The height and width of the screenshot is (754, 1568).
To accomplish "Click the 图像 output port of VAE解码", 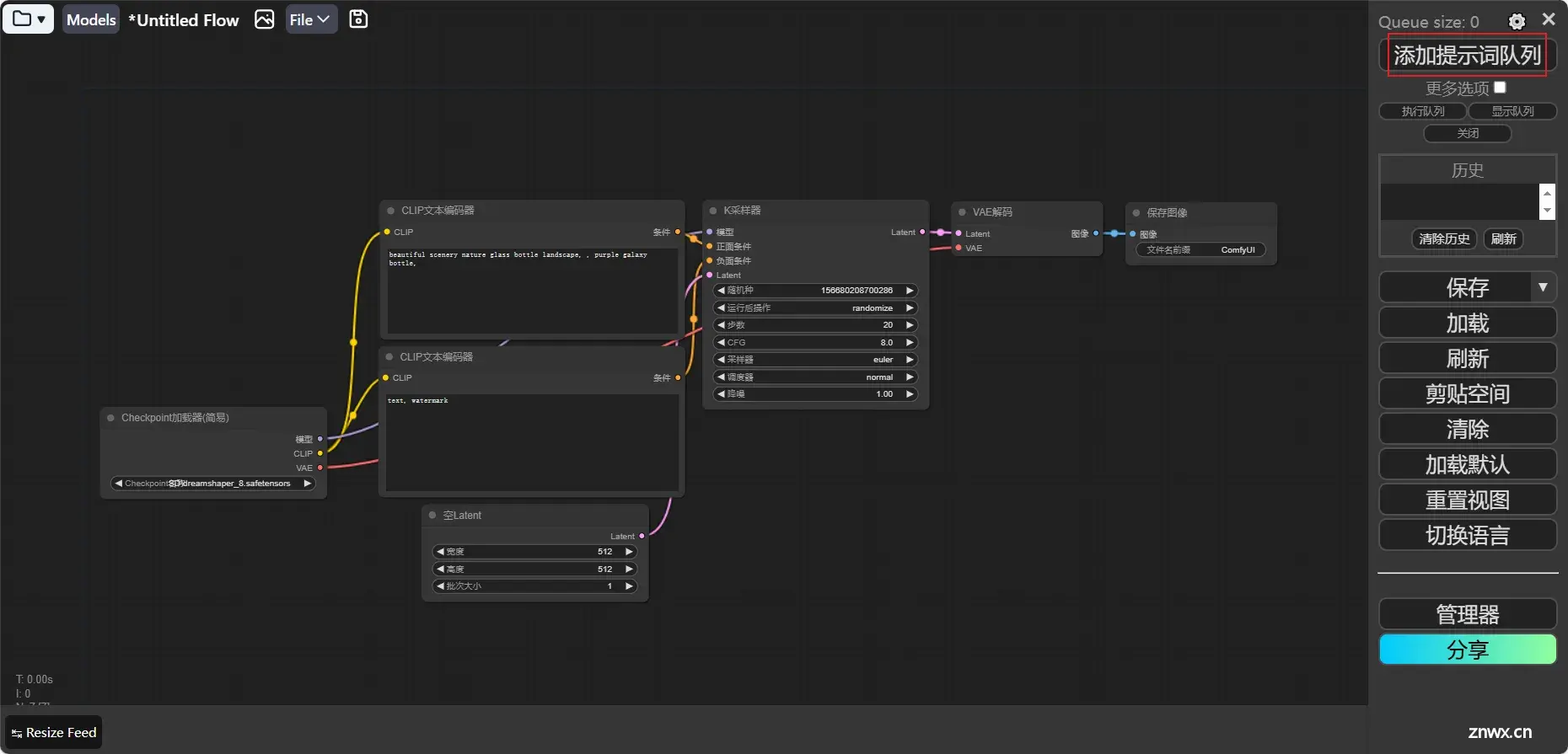I will click(1096, 233).
